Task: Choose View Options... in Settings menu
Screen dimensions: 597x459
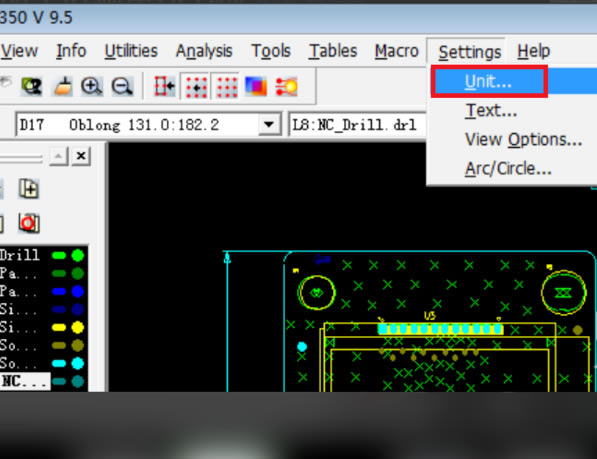Action: (524, 139)
